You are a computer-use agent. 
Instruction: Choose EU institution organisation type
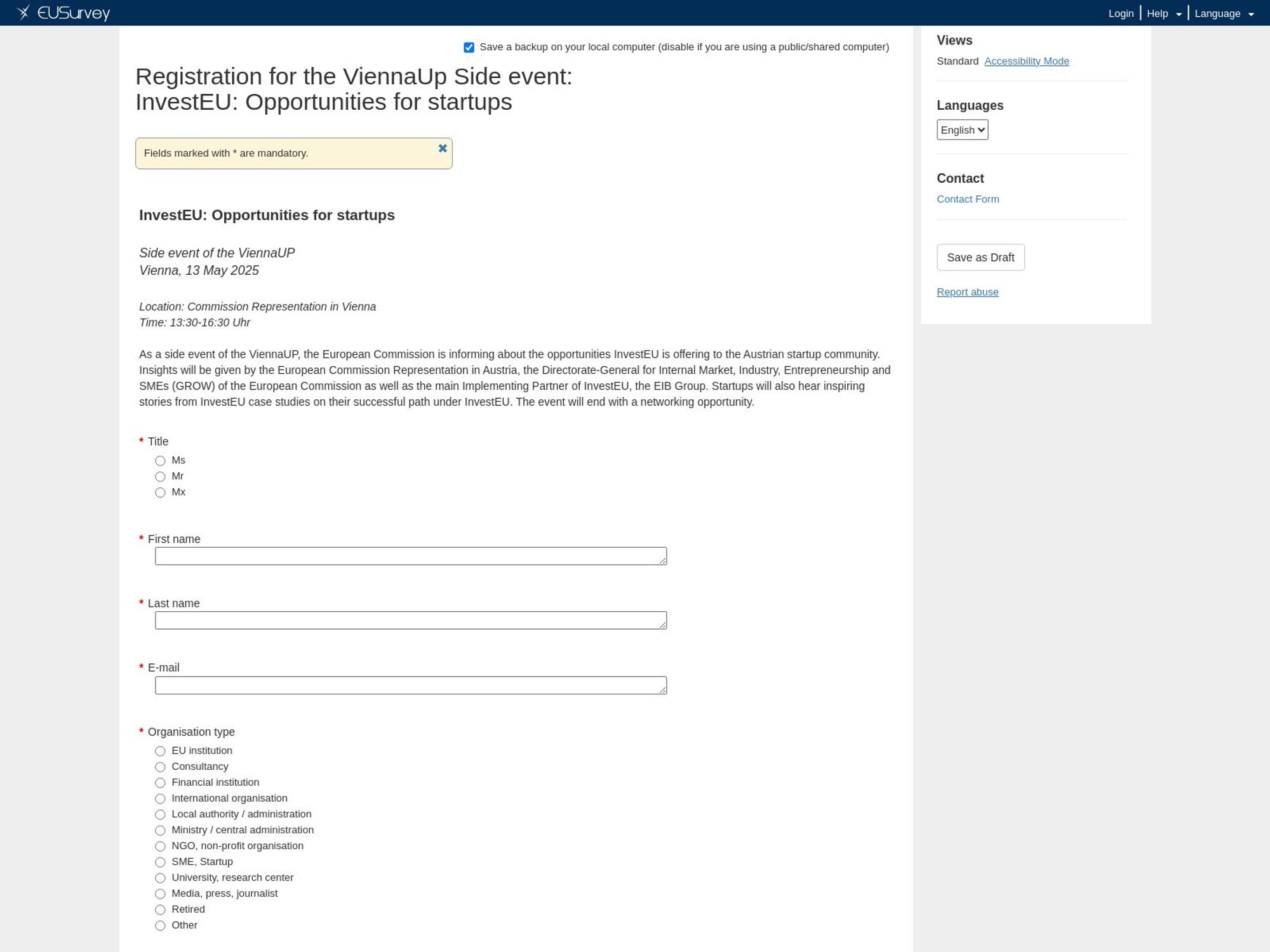point(160,751)
